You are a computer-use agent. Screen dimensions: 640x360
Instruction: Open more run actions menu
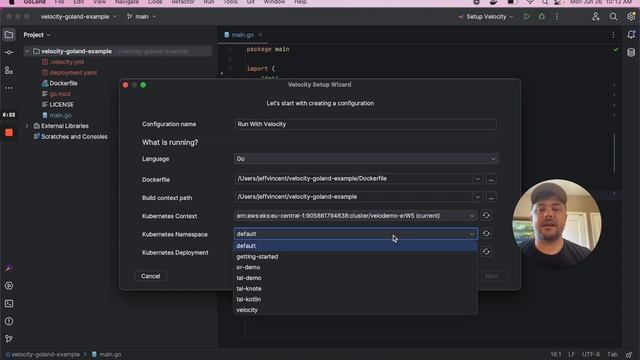(557, 17)
